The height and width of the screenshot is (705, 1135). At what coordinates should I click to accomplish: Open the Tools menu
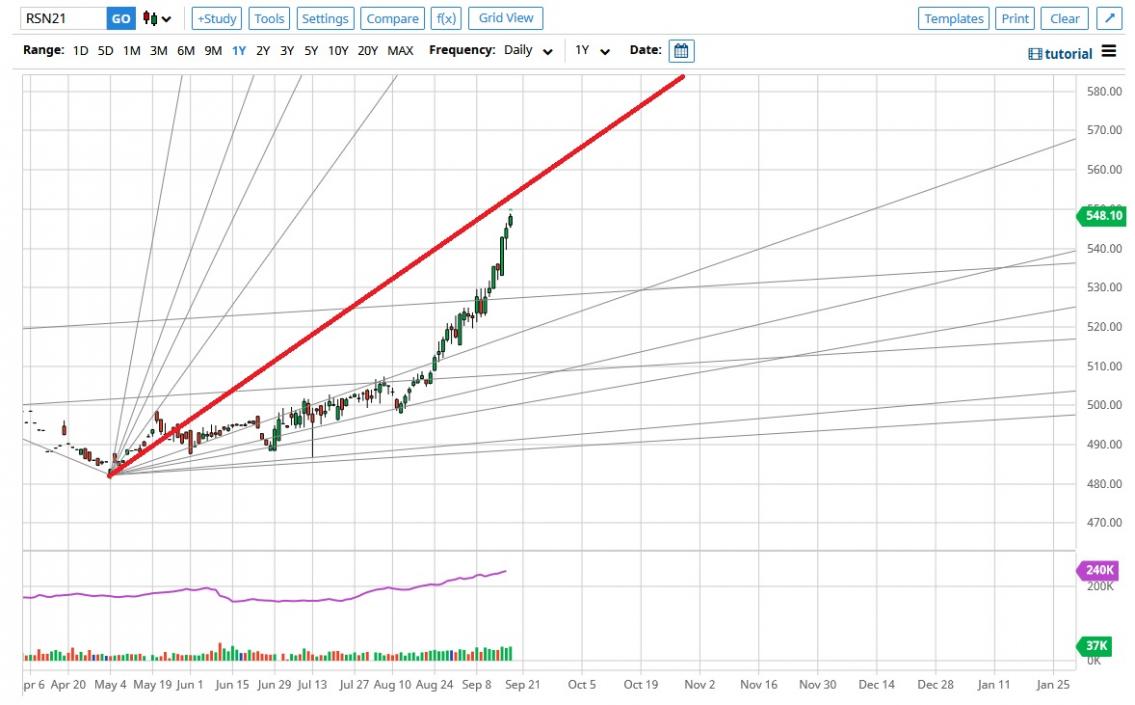(x=269, y=18)
